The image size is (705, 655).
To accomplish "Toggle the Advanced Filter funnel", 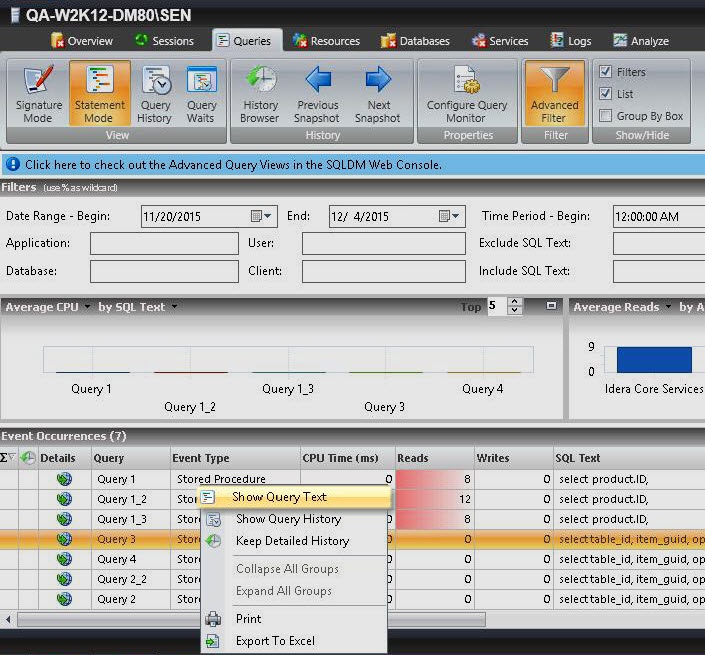I will 554,93.
